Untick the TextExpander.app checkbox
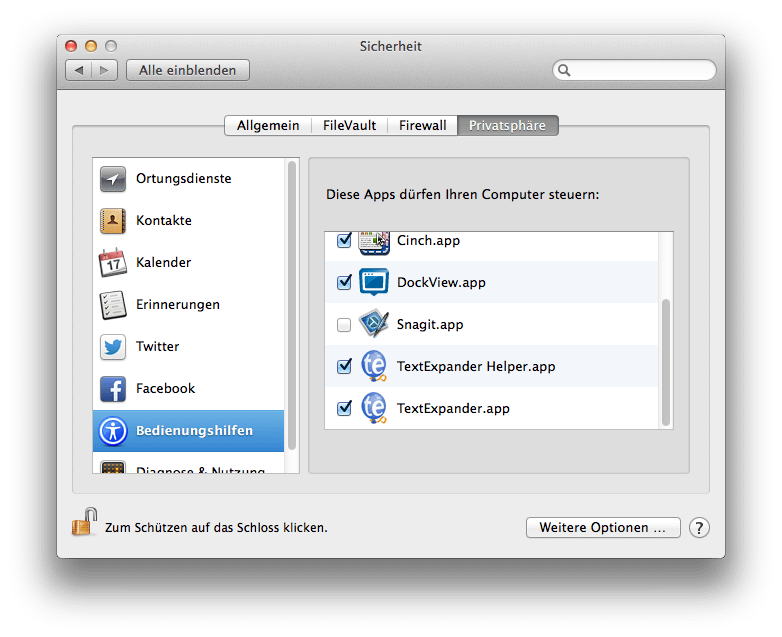Viewport: 782px width, 637px height. pos(344,409)
